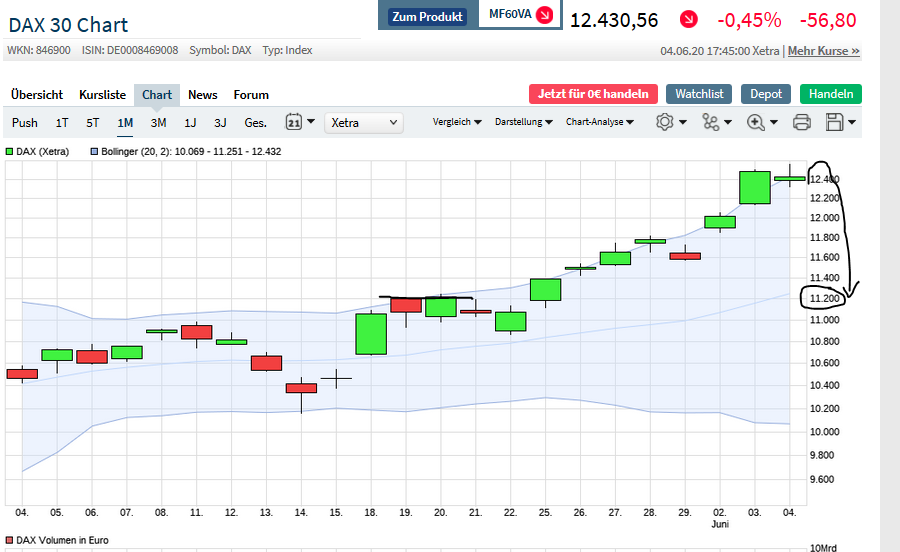The image size is (900, 552).
Task: Follow the Mehr Kurse link
Action: click(823, 51)
